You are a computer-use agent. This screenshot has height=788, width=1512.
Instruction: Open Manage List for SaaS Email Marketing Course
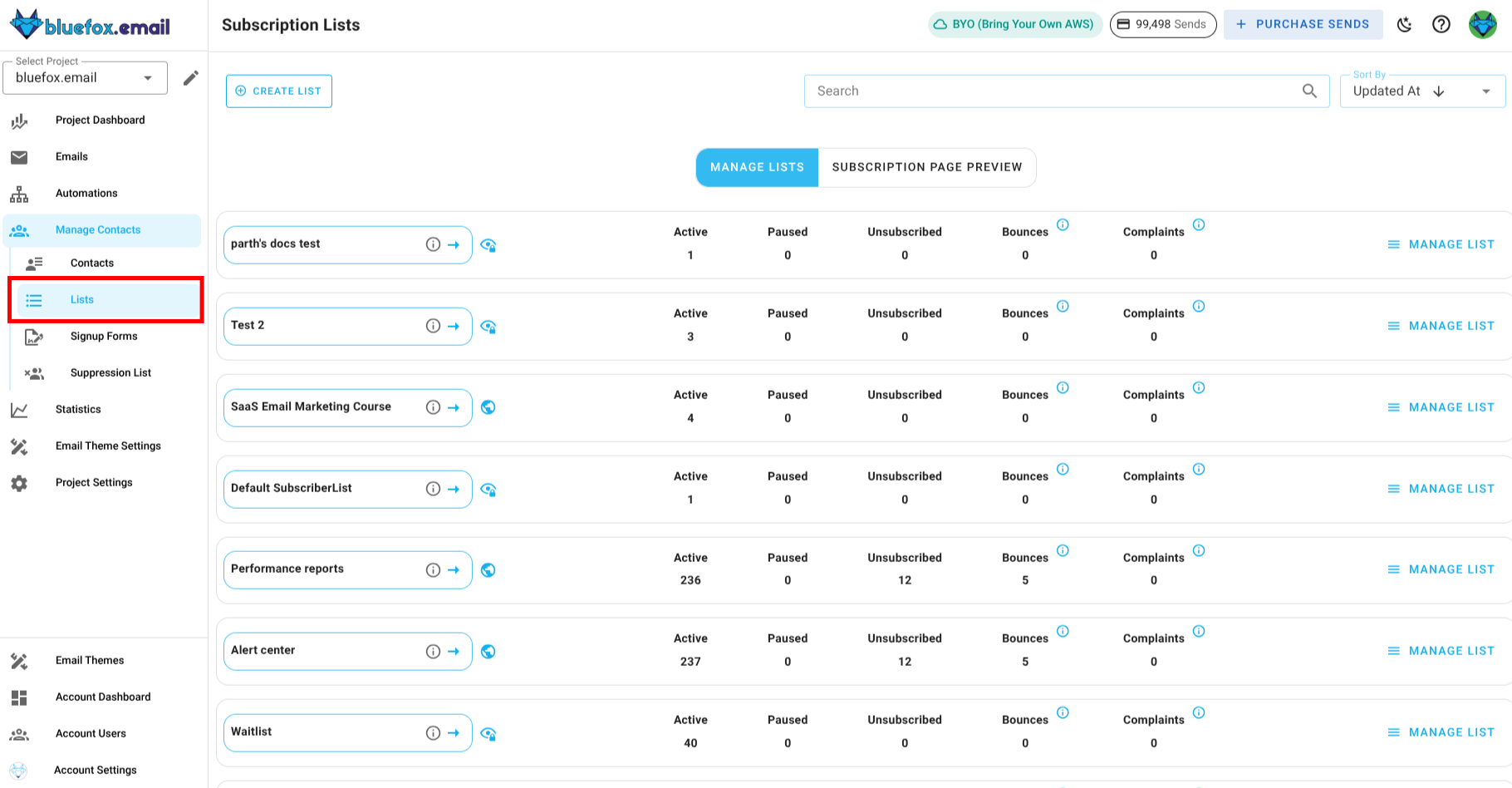[x=1441, y=406]
